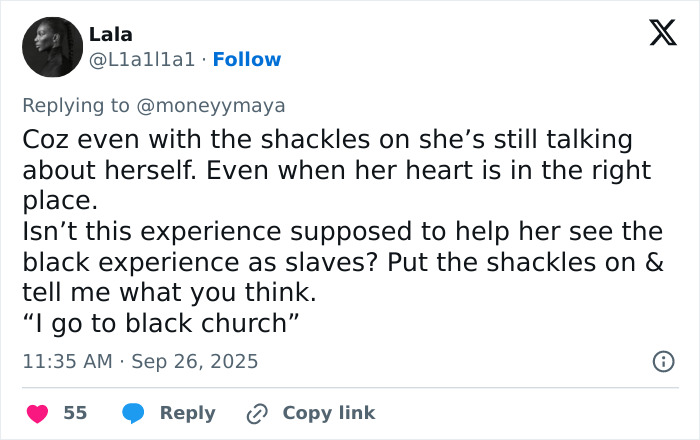
Task: Click the reply speech bubble icon
Action: pos(132,412)
